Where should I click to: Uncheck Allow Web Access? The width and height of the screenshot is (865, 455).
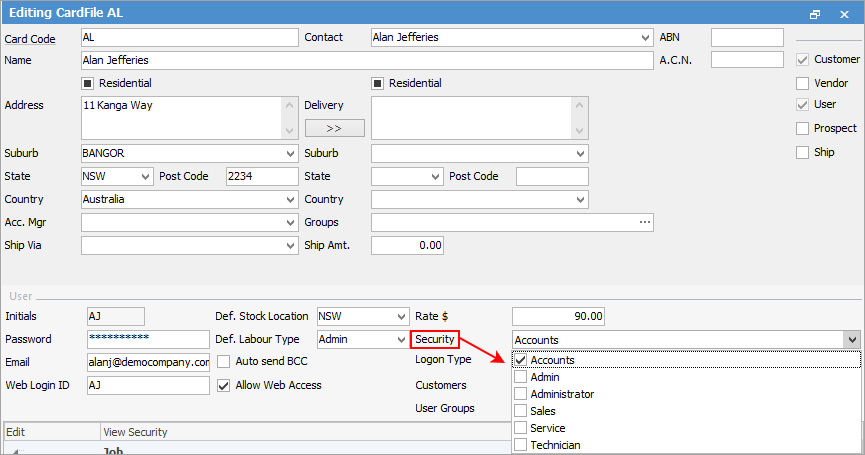coord(224,385)
